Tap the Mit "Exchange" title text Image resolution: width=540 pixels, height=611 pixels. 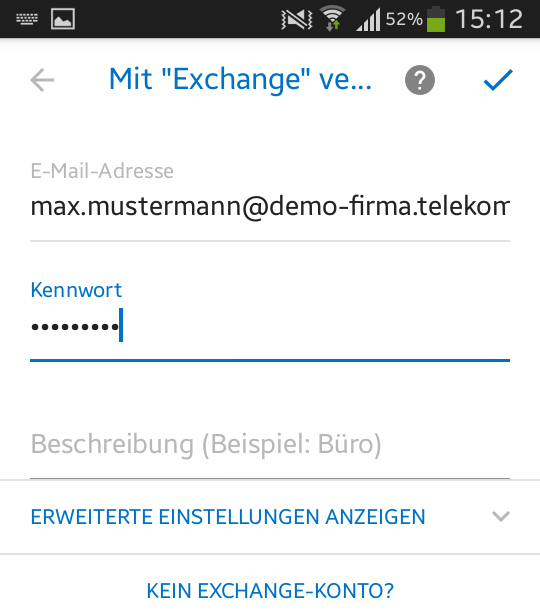click(x=240, y=80)
